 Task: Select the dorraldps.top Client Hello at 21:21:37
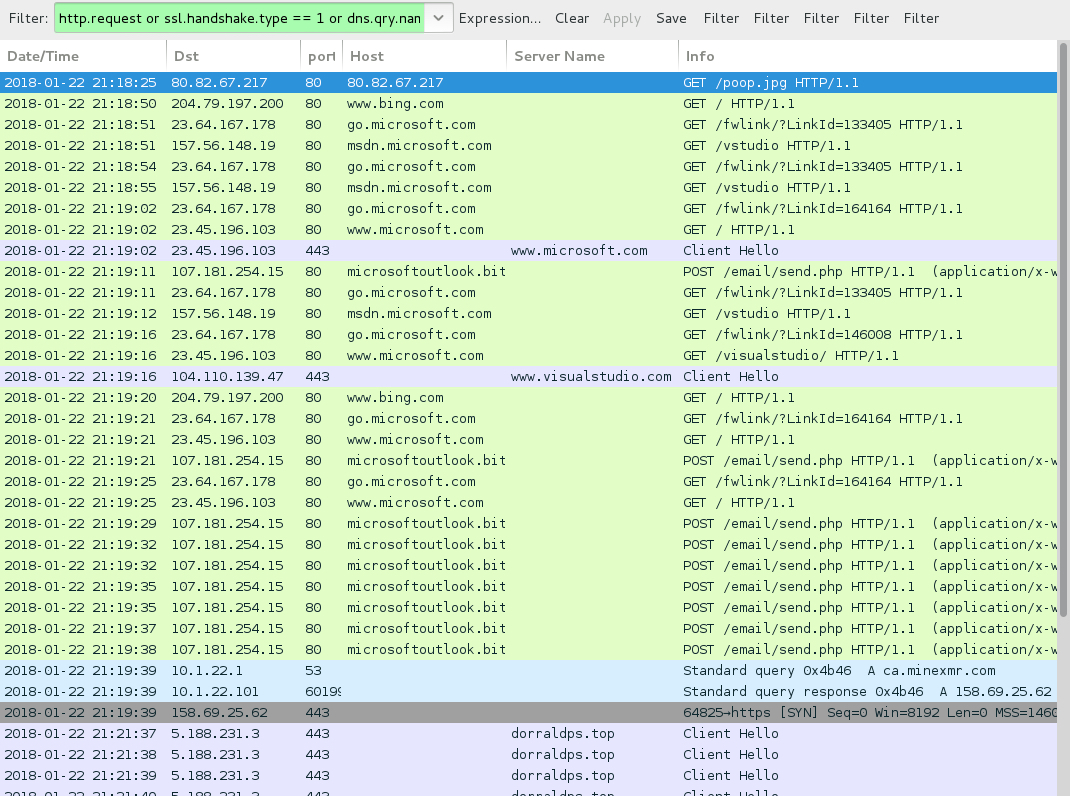coord(528,733)
